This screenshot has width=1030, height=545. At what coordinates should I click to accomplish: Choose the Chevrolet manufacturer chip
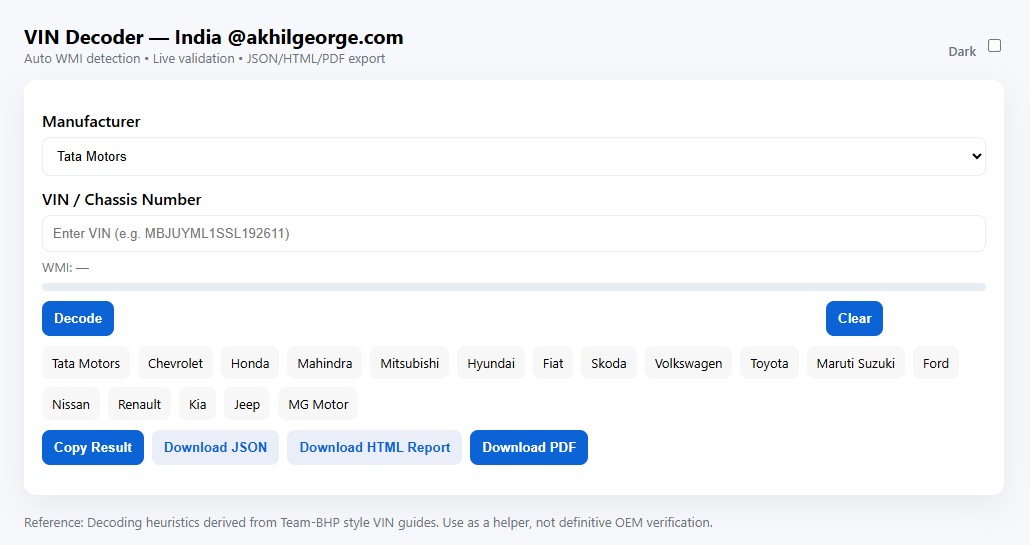(175, 363)
